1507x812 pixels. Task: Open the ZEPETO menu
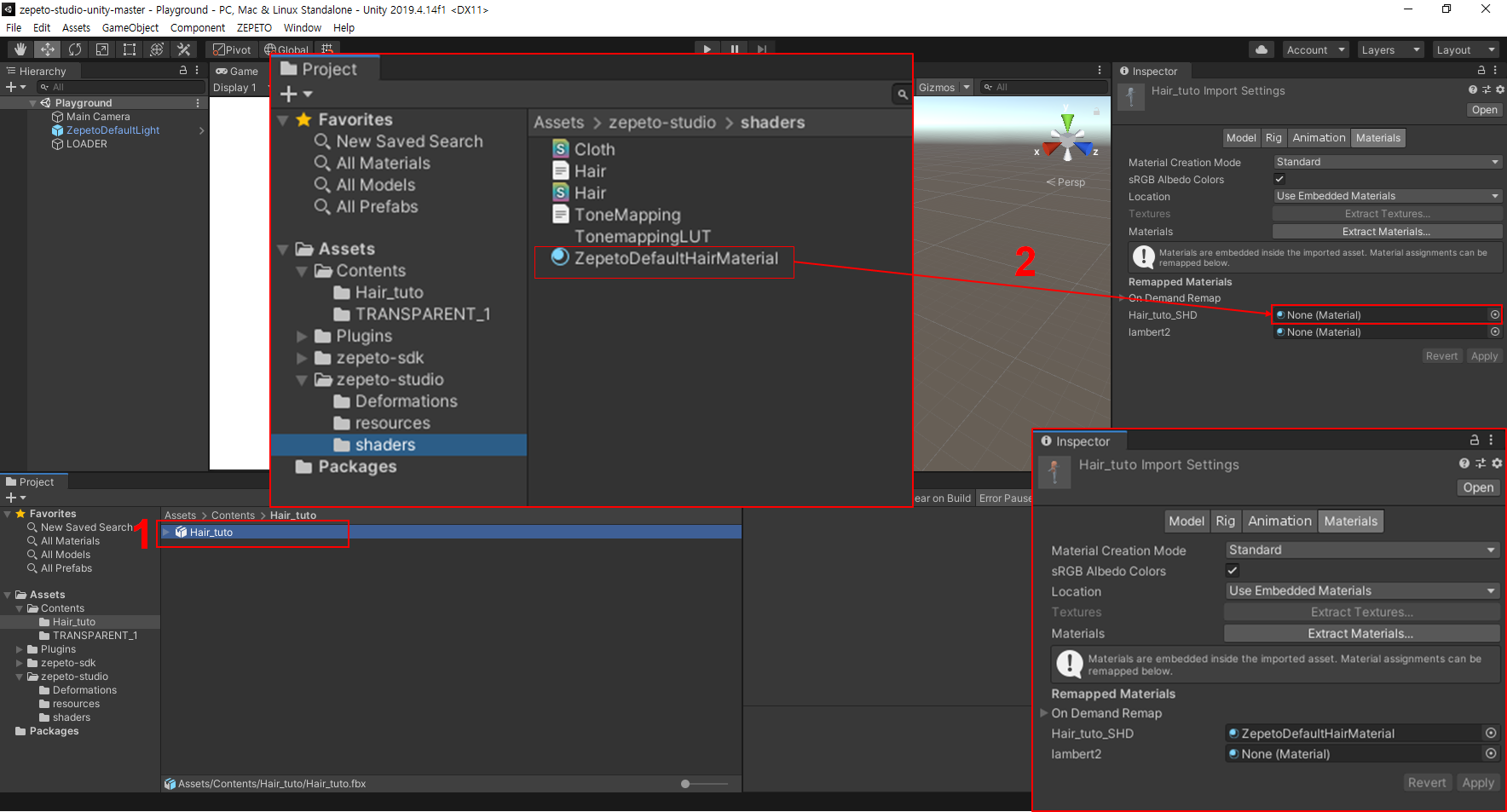pos(254,27)
